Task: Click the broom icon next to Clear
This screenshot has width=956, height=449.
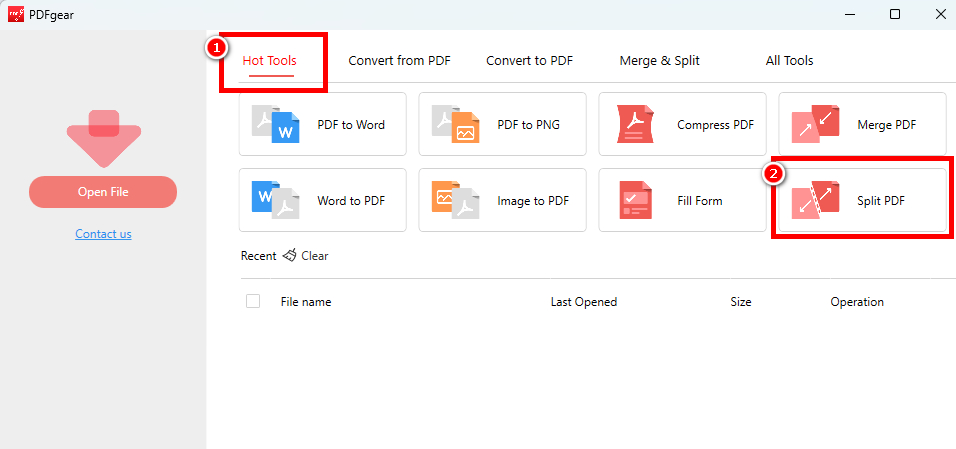Action: (290, 256)
